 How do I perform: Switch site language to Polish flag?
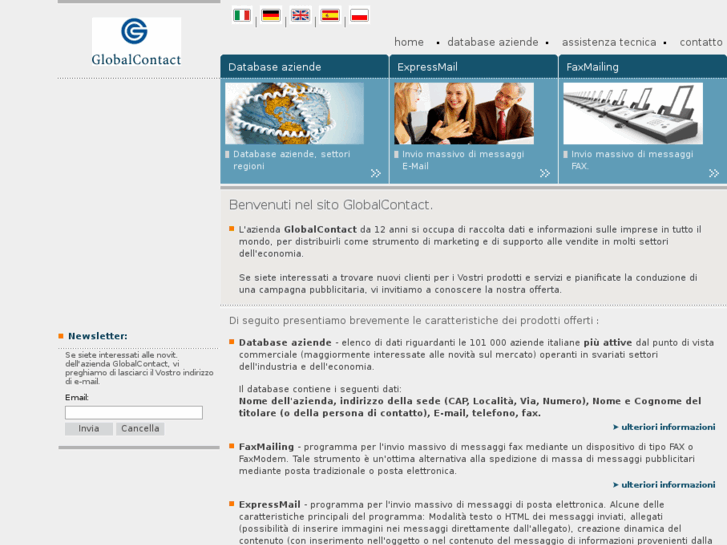tap(359, 15)
